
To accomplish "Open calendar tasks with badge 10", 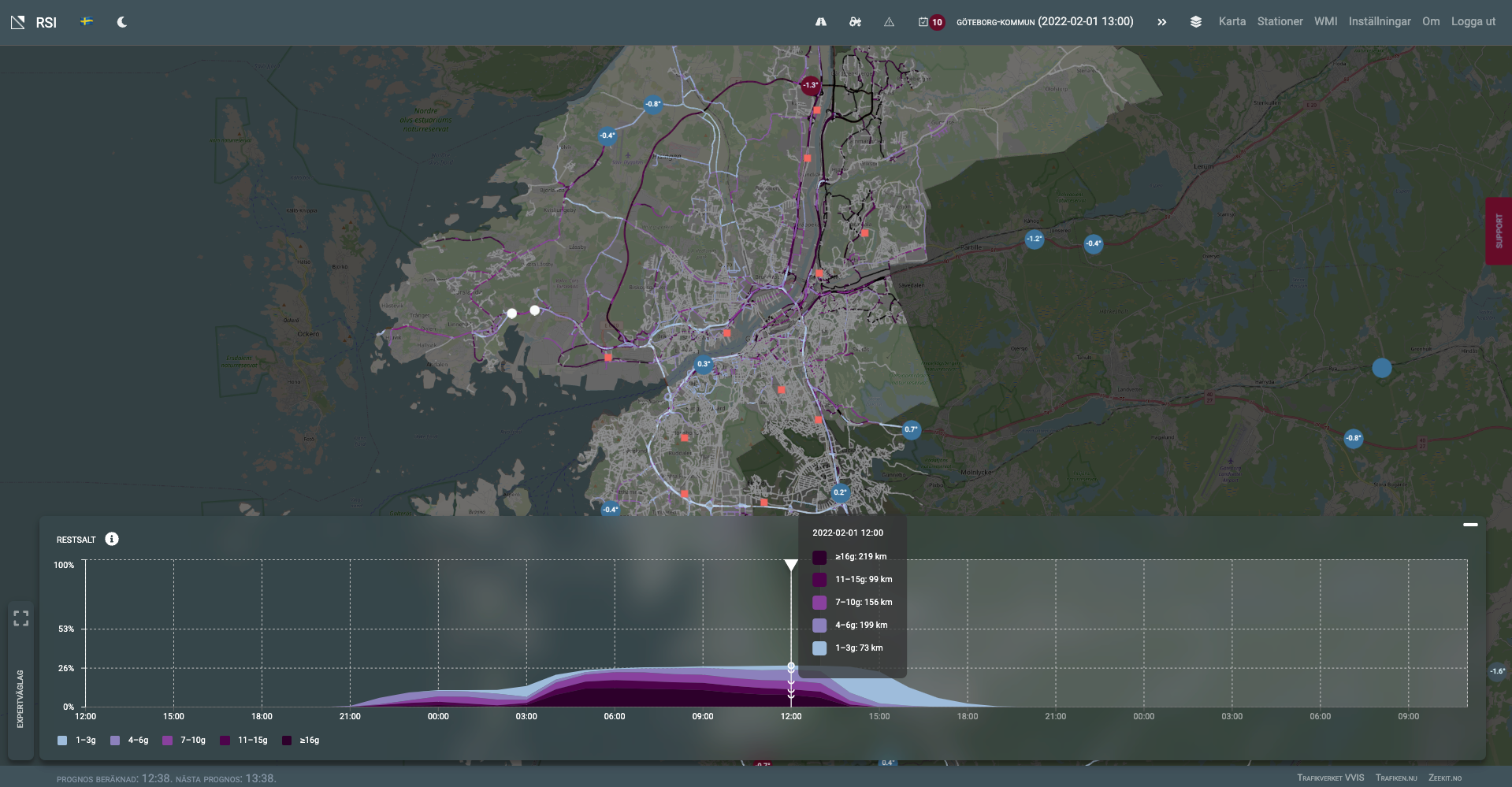I will (930, 22).
